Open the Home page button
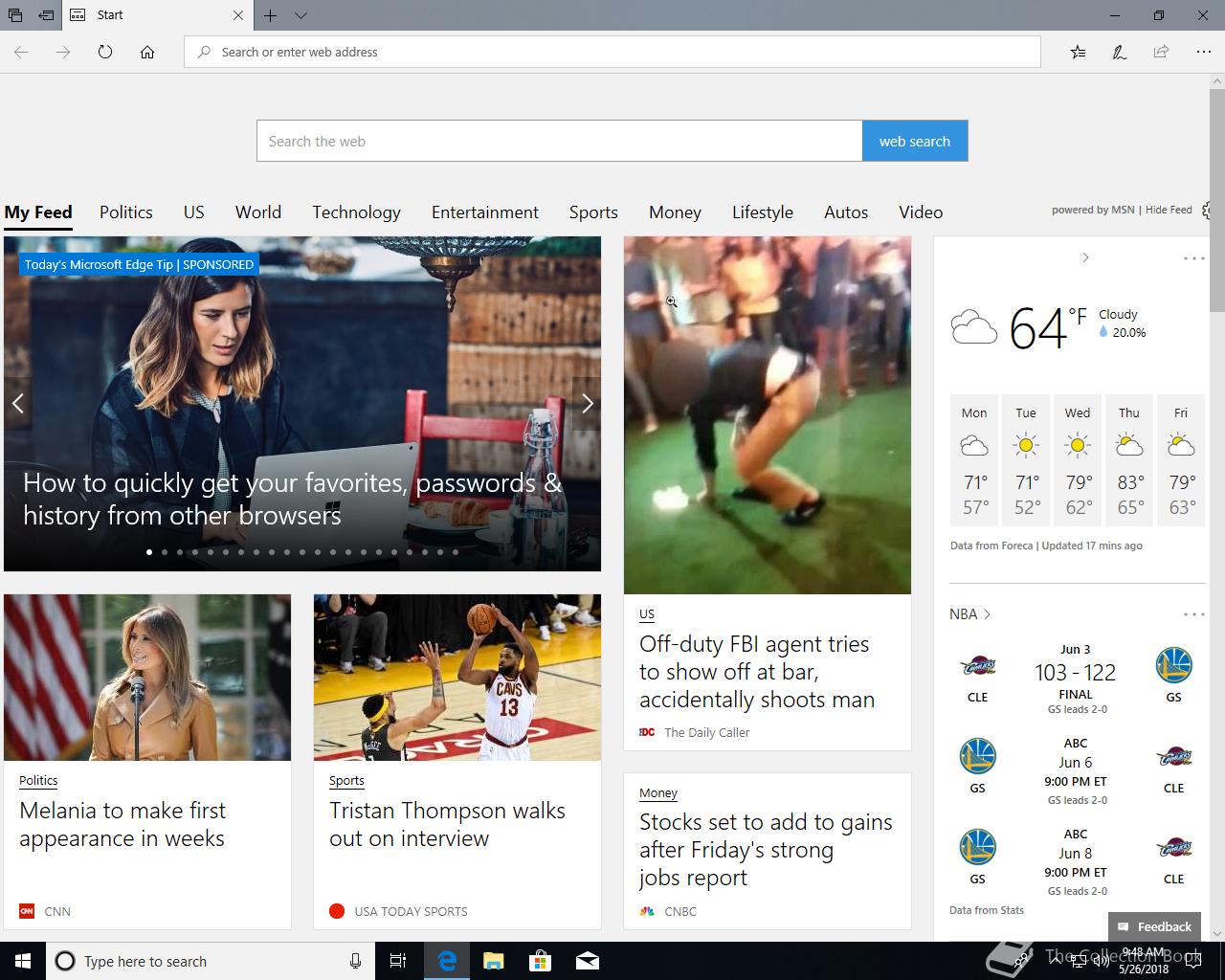This screenshot has width=1225, height=980. (x=147, y=52)
